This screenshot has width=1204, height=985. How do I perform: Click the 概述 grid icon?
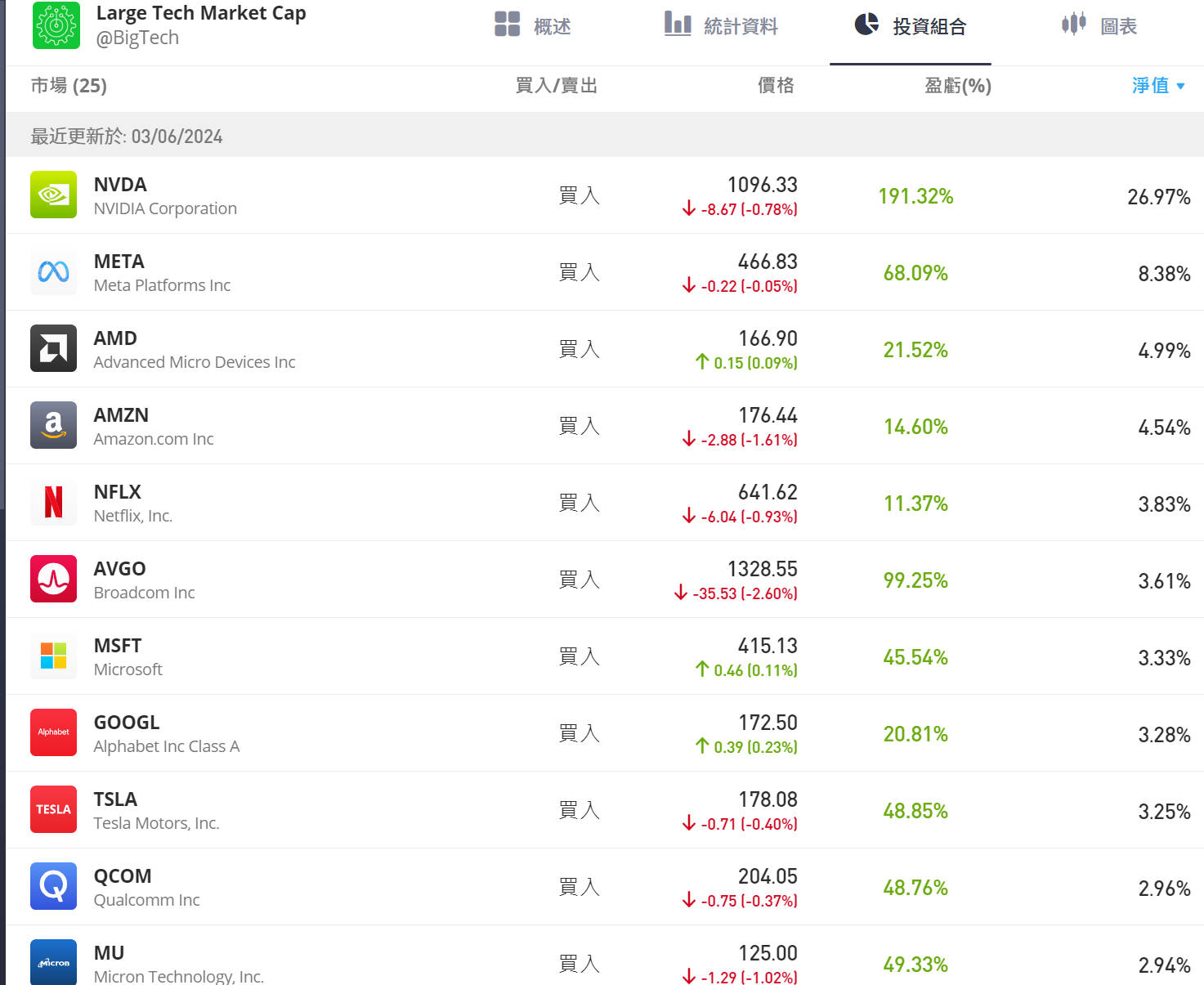(508, 24)
